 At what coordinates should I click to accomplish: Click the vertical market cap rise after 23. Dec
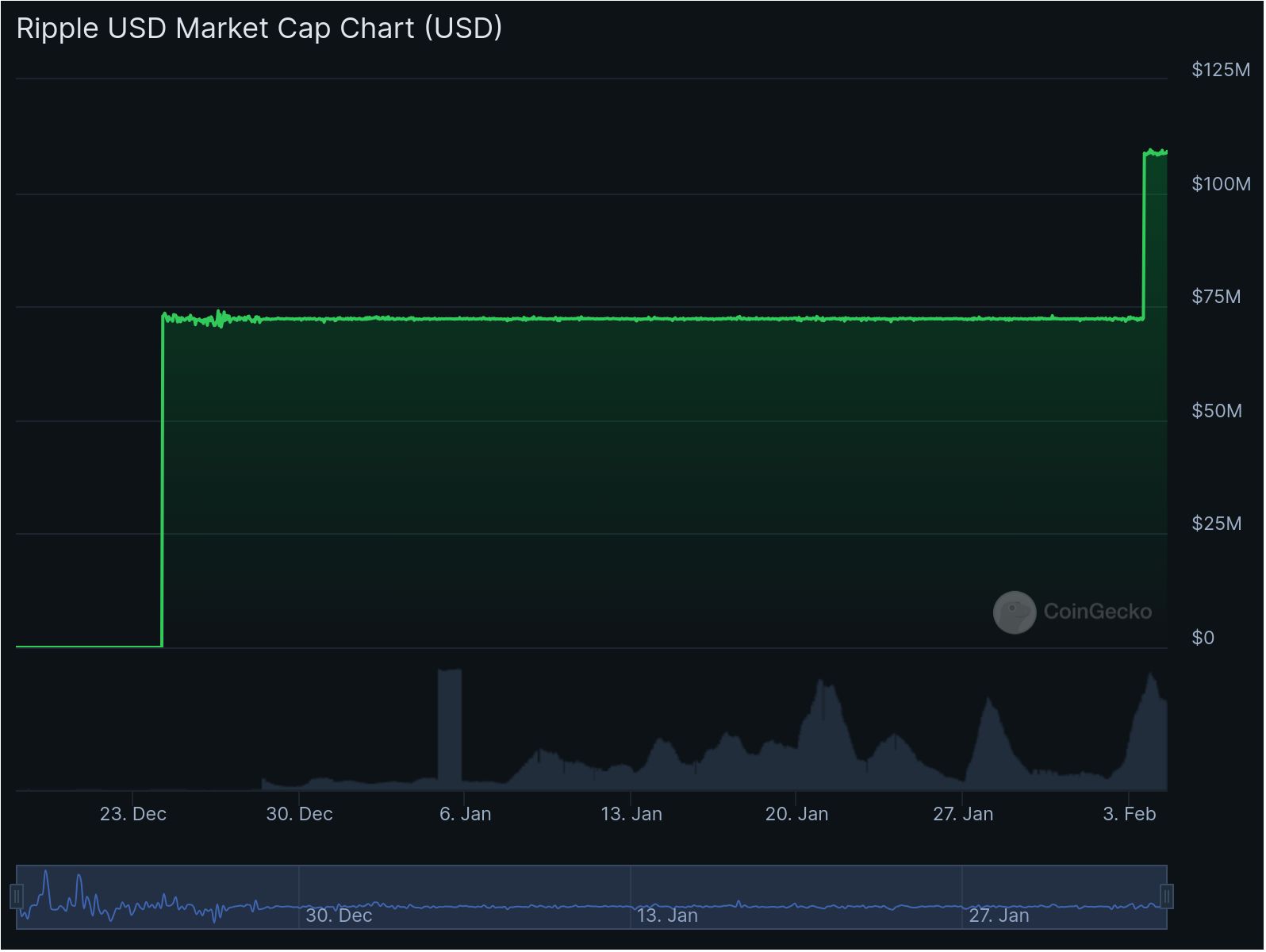tap(163, 480)
